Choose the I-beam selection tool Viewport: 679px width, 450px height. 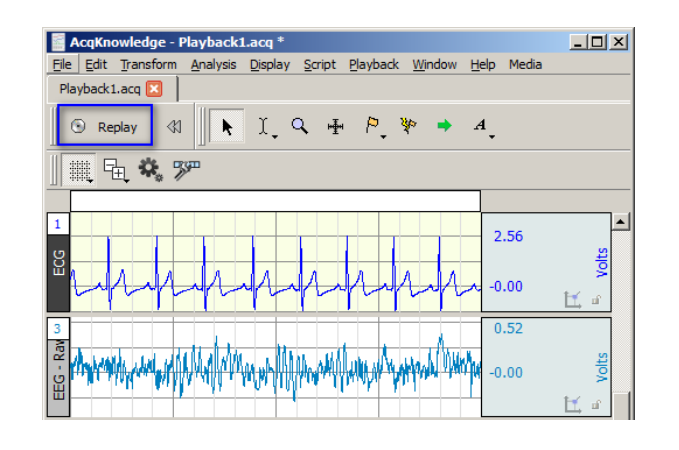tap(264, 127)
